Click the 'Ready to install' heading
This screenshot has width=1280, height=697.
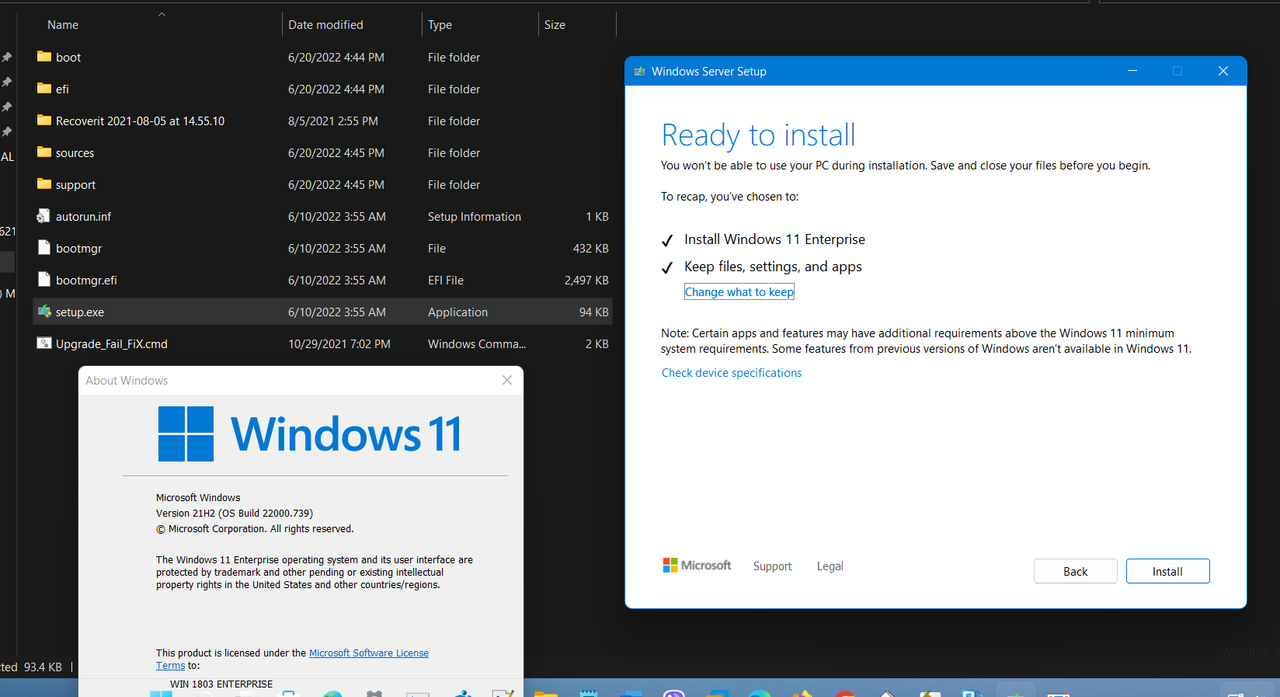[759, 135]
